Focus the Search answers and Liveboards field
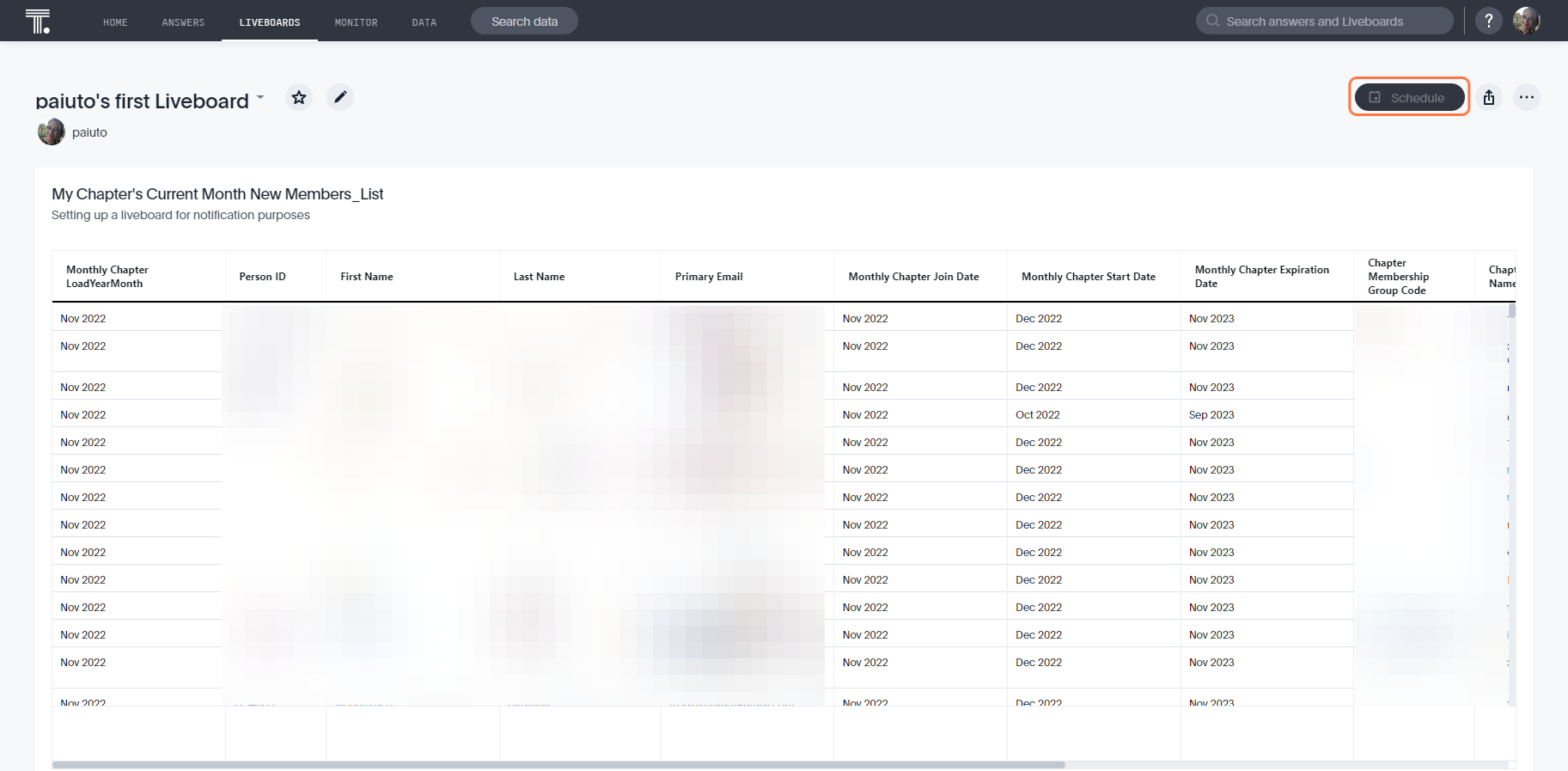Image resolution: width=1568 pixels, height=771 pixels. (1324, 21)
